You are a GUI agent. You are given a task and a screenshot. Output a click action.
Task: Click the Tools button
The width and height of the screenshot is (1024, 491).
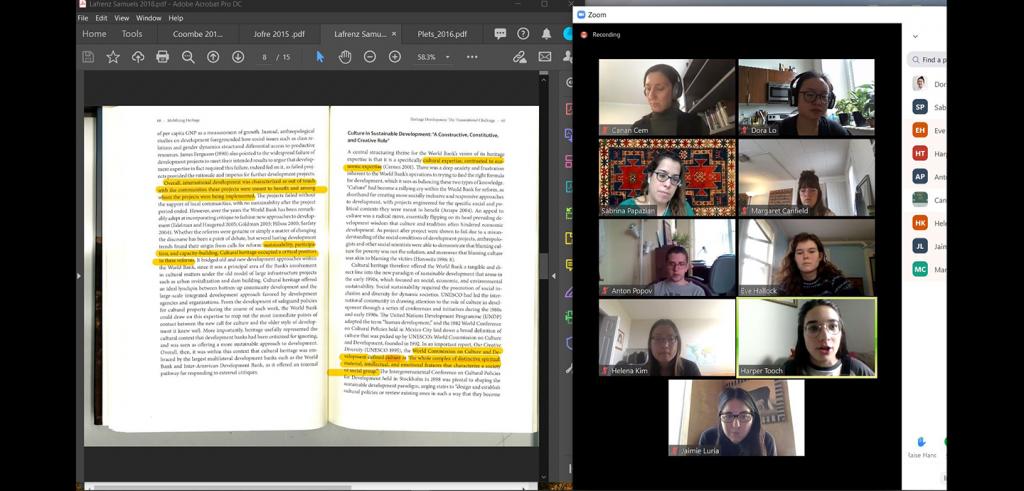[x=132, y=34]
